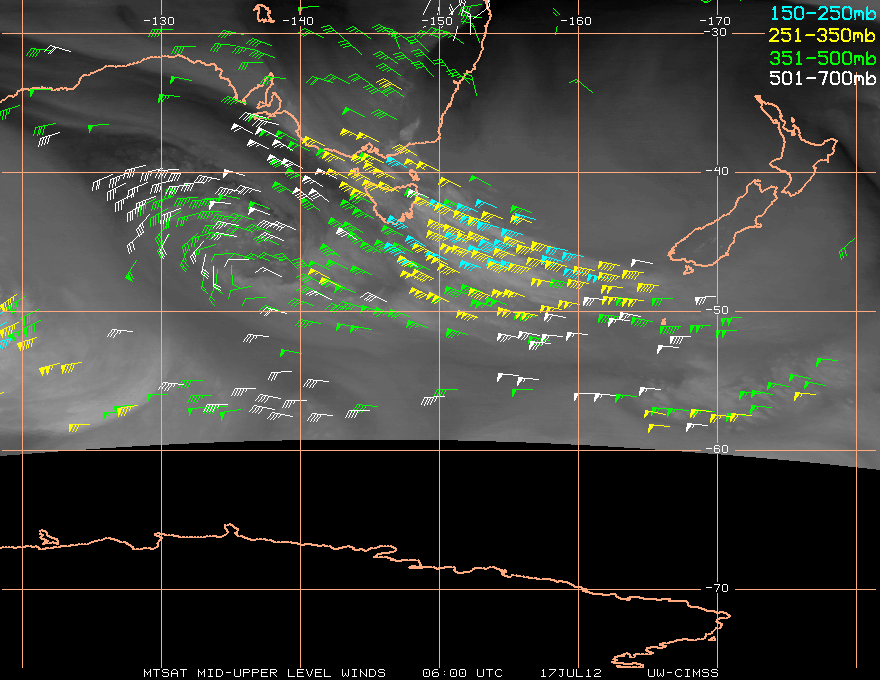Click the white 501-700mb legend label

[x=823, y=78]
